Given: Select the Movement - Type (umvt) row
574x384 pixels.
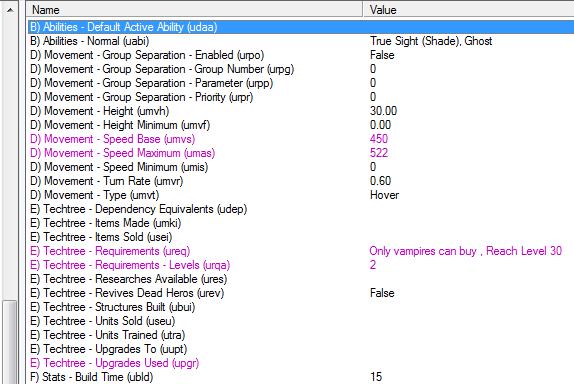Looking at the screenshot, I should click(301, 195).
